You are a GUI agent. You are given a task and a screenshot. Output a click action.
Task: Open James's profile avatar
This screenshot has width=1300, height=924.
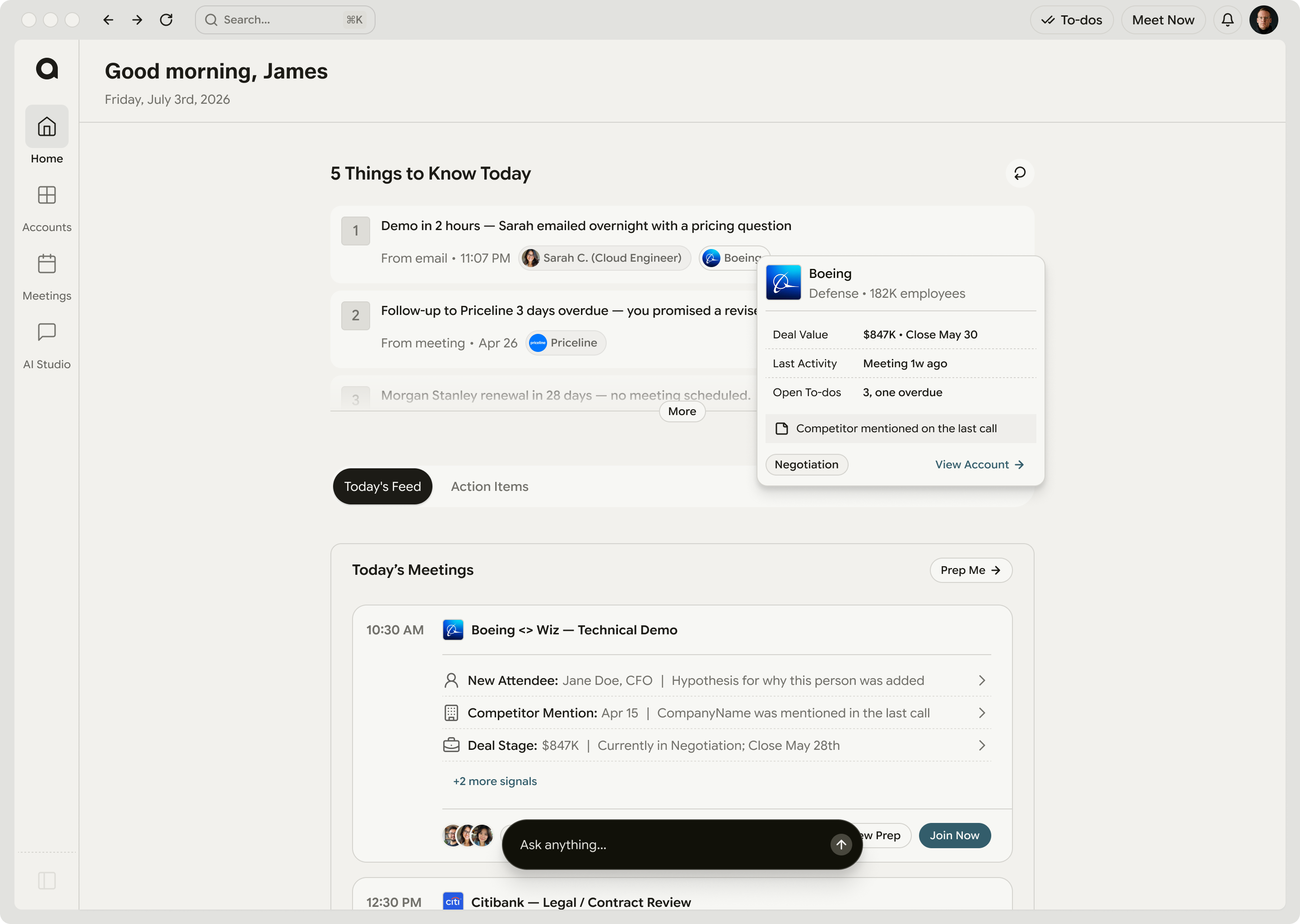coord(1263,20)
